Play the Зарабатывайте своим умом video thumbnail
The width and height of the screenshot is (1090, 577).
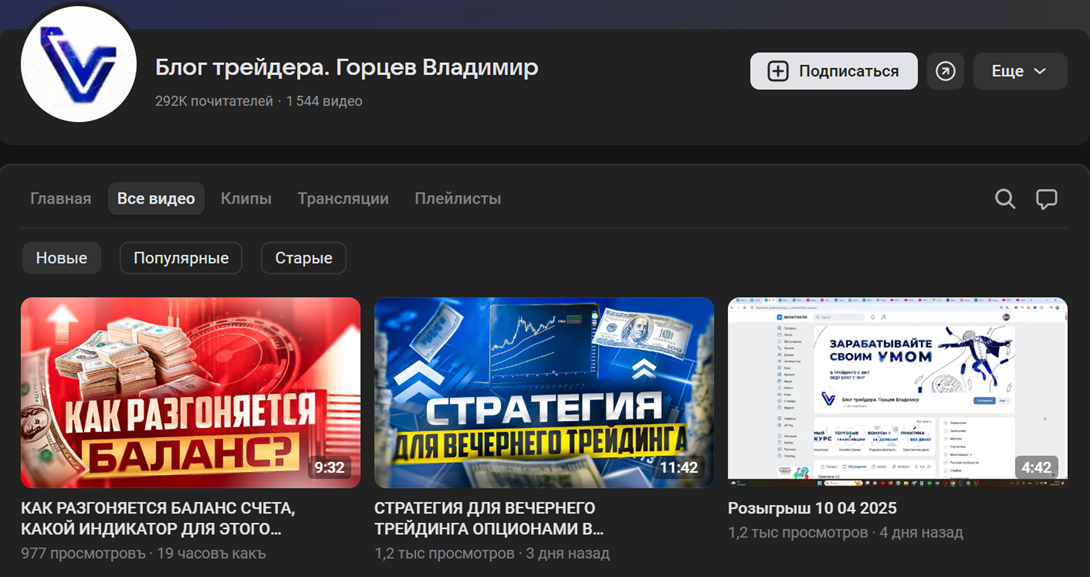point(897,392)
